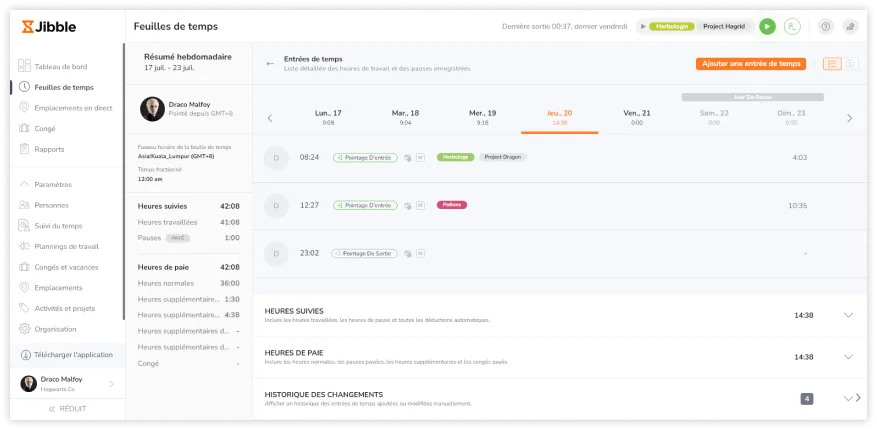Select the Mar., 18 day tab

coord(406,117)
